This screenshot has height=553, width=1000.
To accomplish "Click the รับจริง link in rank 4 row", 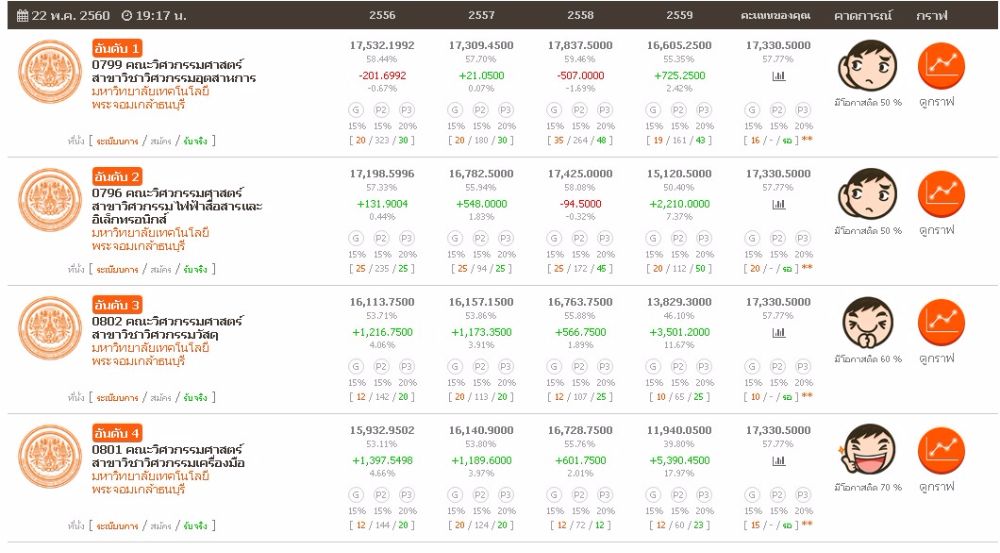I will tap(194, 526).
